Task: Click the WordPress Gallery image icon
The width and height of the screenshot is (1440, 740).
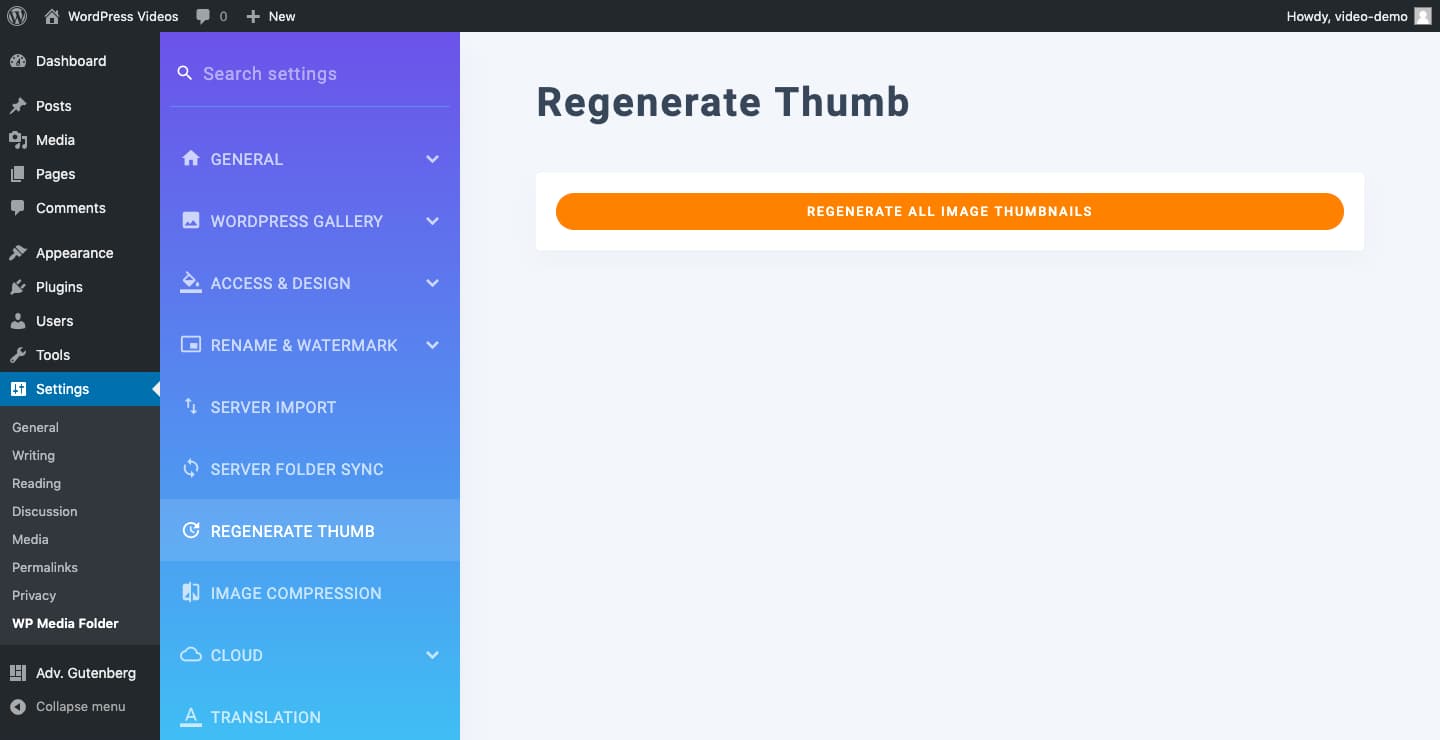Action: 190,221
